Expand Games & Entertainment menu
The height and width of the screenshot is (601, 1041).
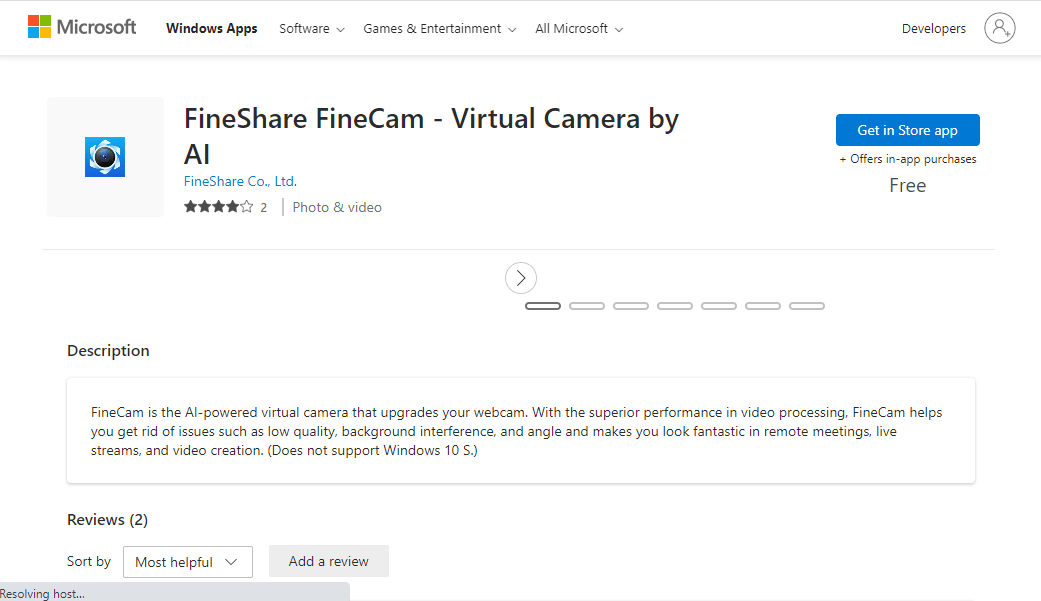coord(440,29)
